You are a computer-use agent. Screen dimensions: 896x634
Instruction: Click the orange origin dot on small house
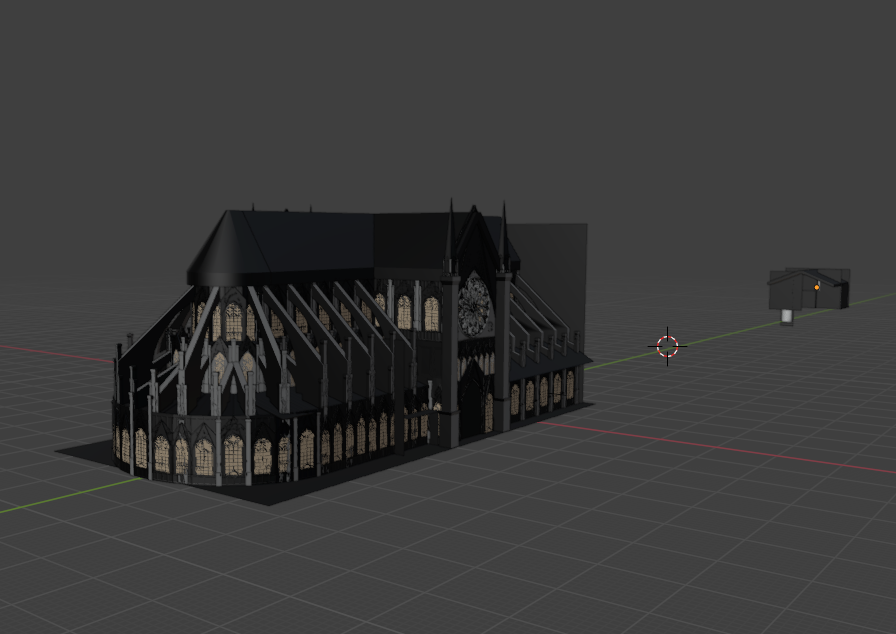pyautogui.click(x=817, y=287)
